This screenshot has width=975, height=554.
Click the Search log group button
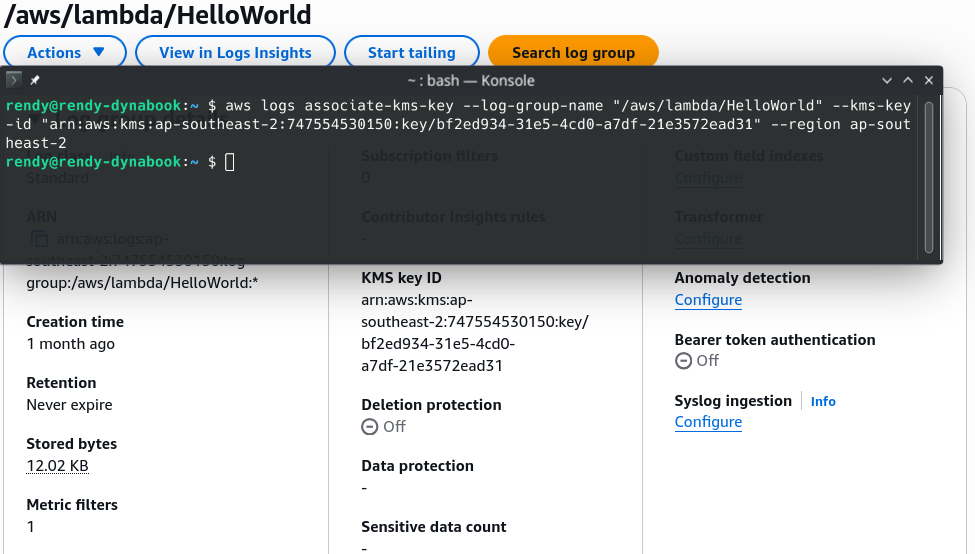[x=573, y=53]
